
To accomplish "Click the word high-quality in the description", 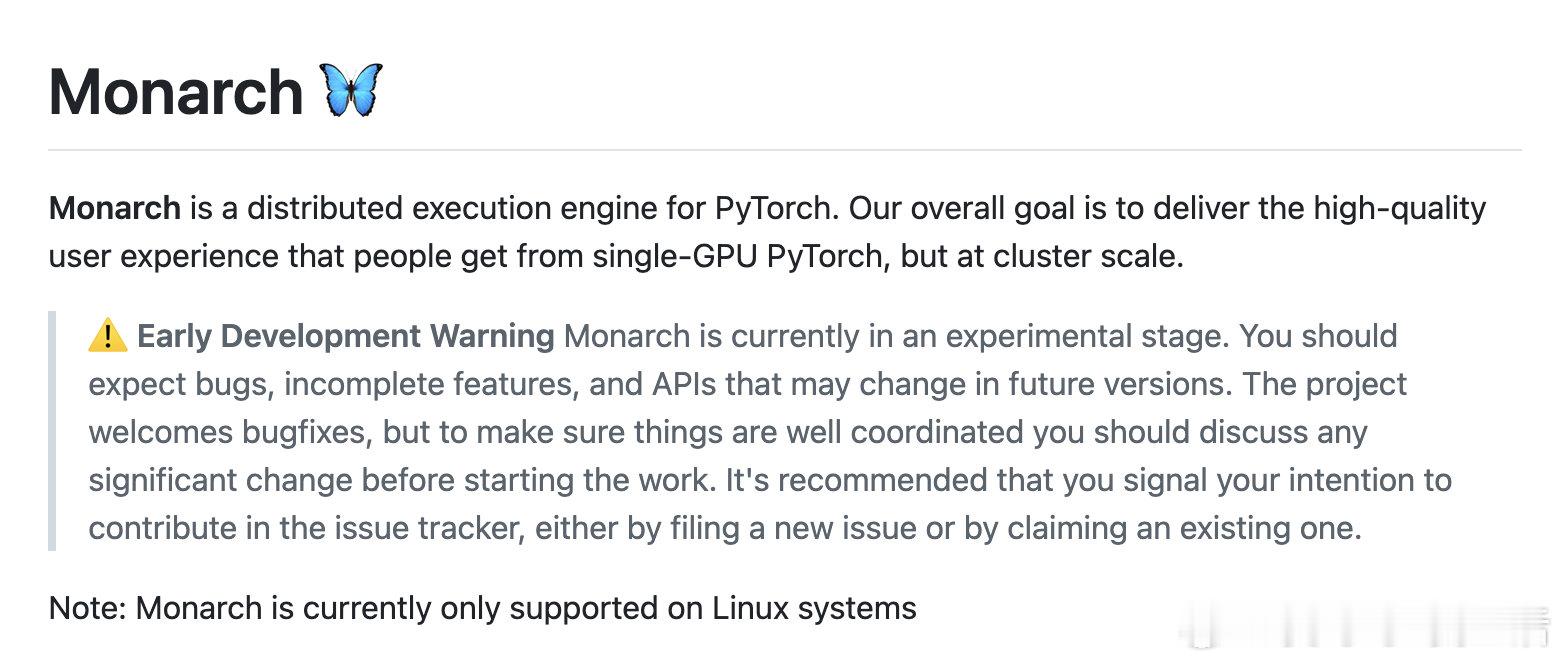I will 1399,209.
